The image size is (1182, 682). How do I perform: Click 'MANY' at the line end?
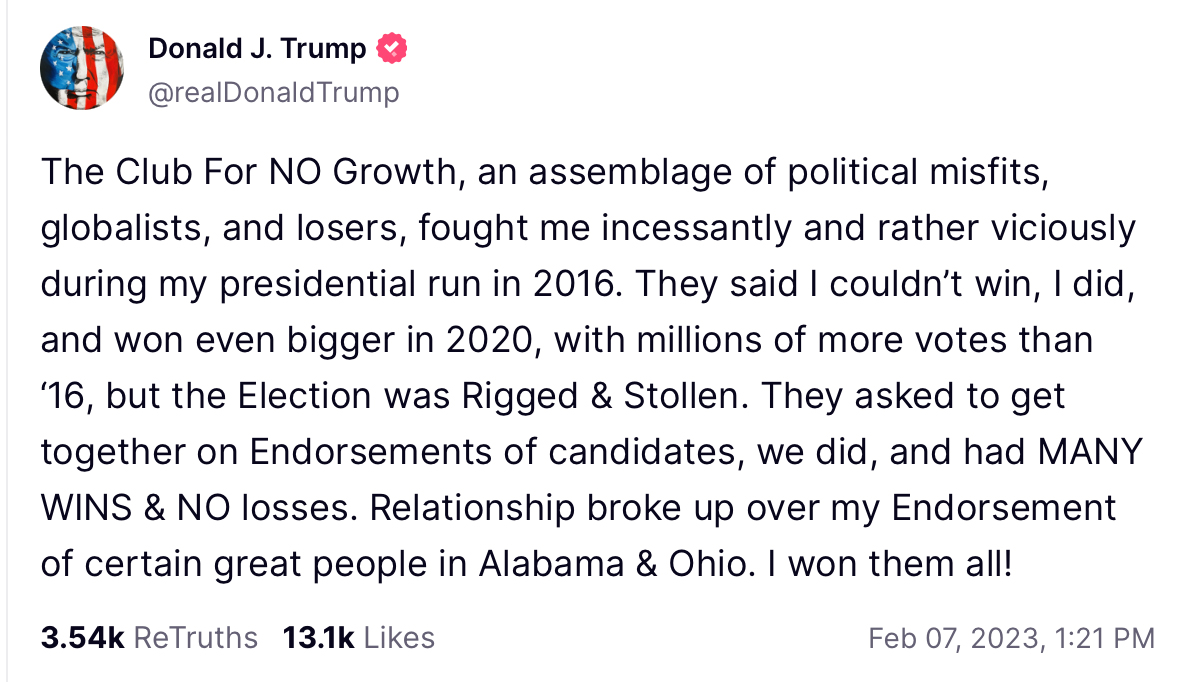[1090, 452]
